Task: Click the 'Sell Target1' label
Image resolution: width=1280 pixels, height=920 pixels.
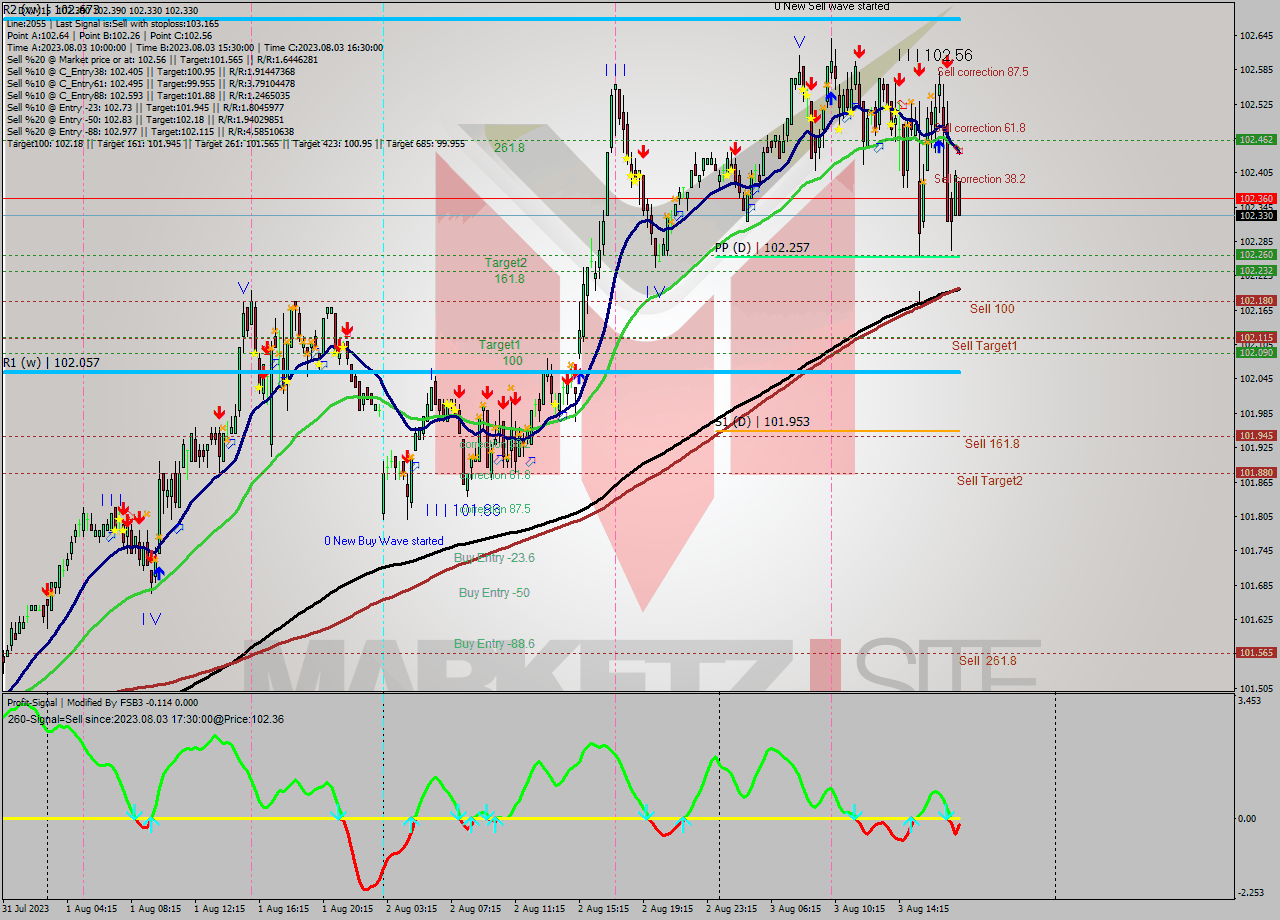Action: [985, 345]
